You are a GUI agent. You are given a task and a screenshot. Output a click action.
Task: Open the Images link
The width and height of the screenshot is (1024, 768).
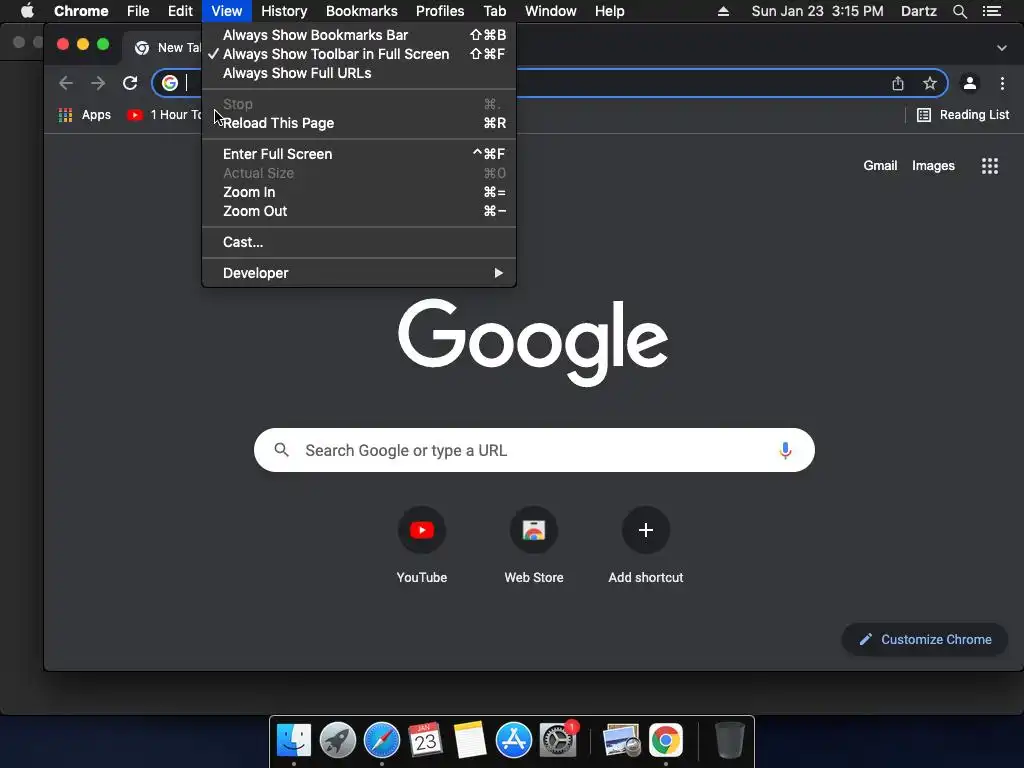[933, 166]
